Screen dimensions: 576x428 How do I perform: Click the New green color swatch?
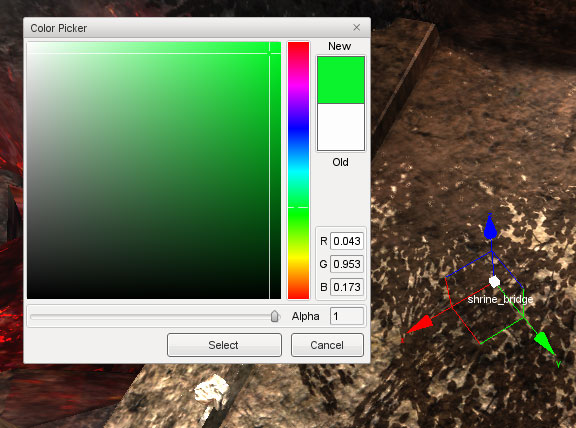341,80
